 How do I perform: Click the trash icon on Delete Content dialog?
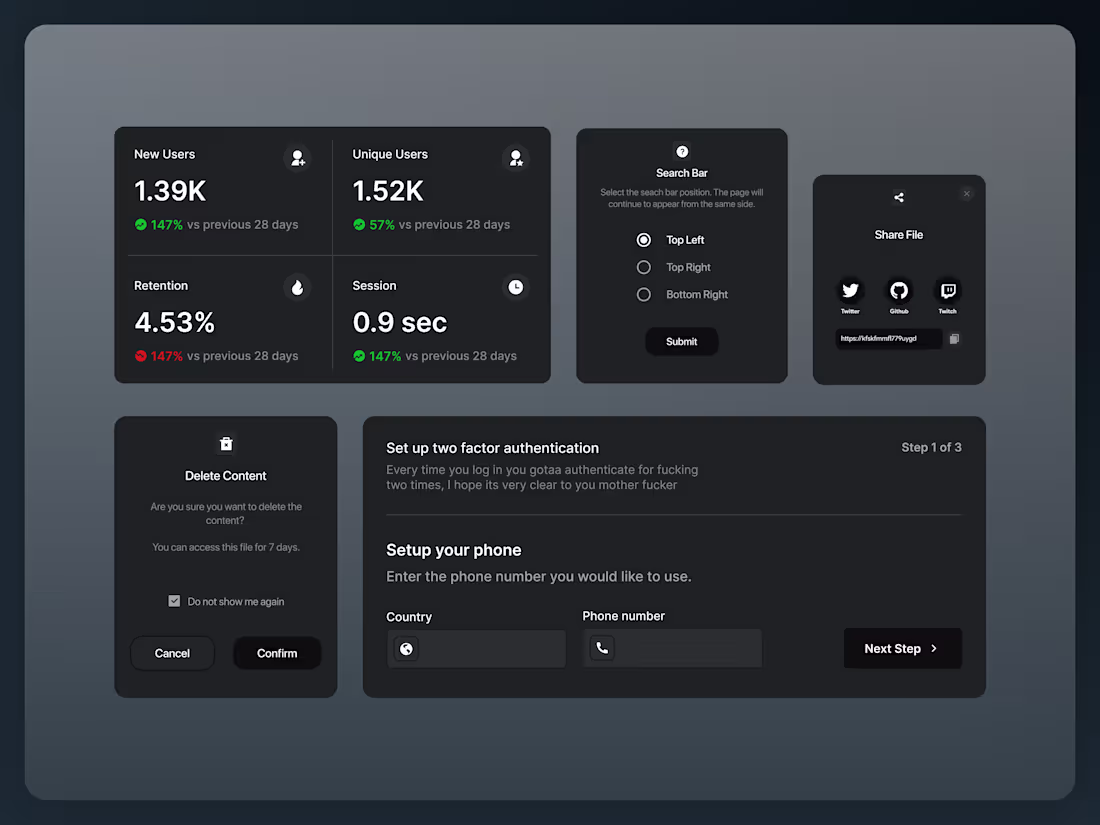click(225, 443)
